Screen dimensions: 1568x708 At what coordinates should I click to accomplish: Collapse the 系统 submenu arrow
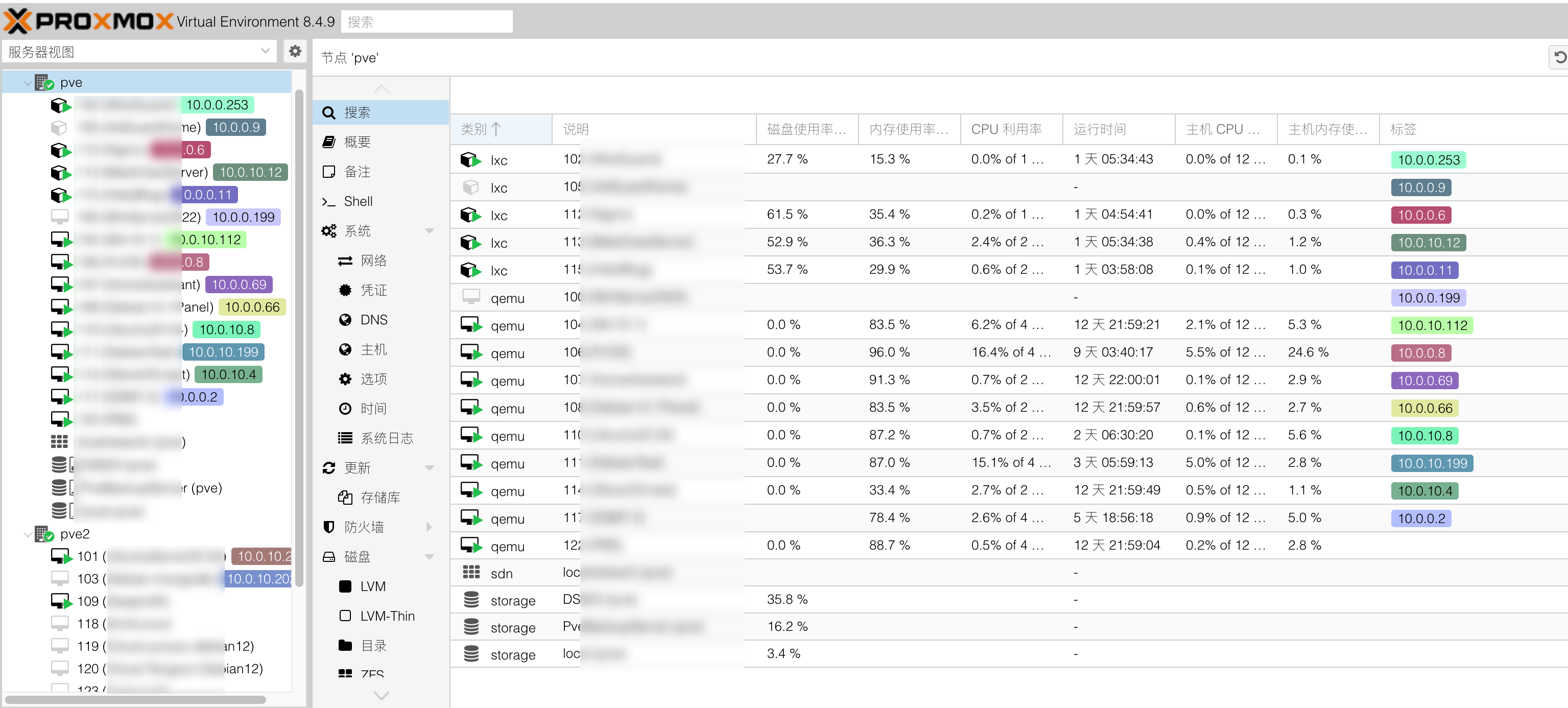[429, 231]
